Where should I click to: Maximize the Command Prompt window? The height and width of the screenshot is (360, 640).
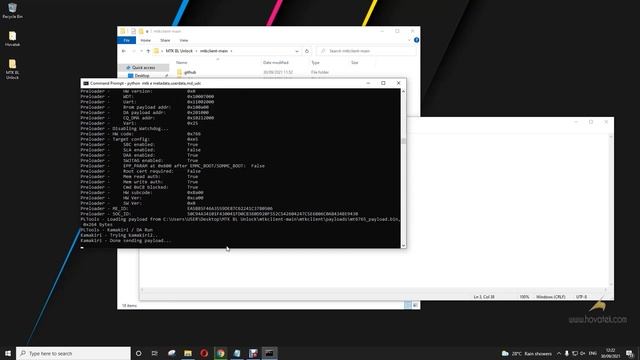pyautogui.click(x=383, y=83)
